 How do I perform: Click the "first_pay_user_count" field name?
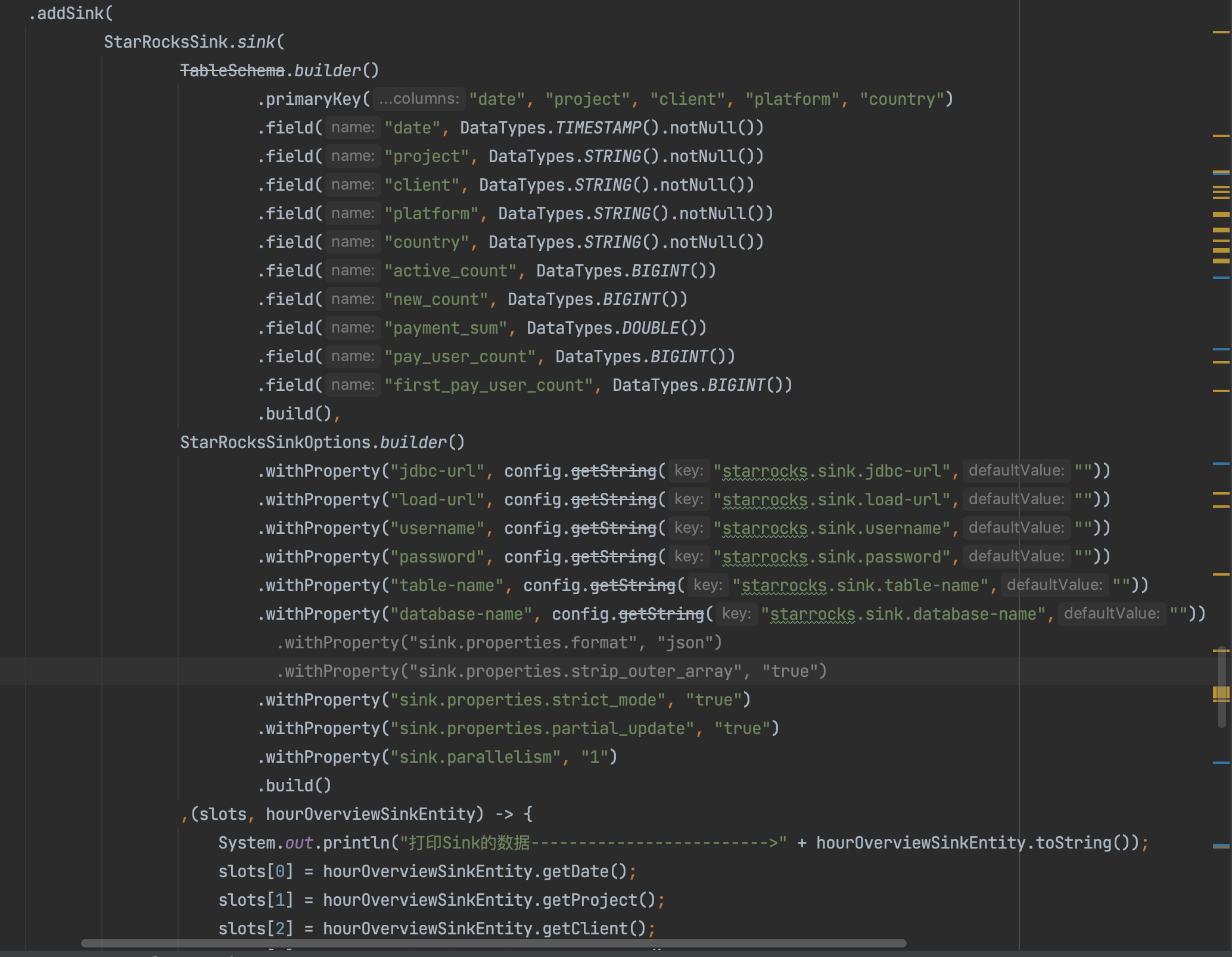click(x=488, y=385)
